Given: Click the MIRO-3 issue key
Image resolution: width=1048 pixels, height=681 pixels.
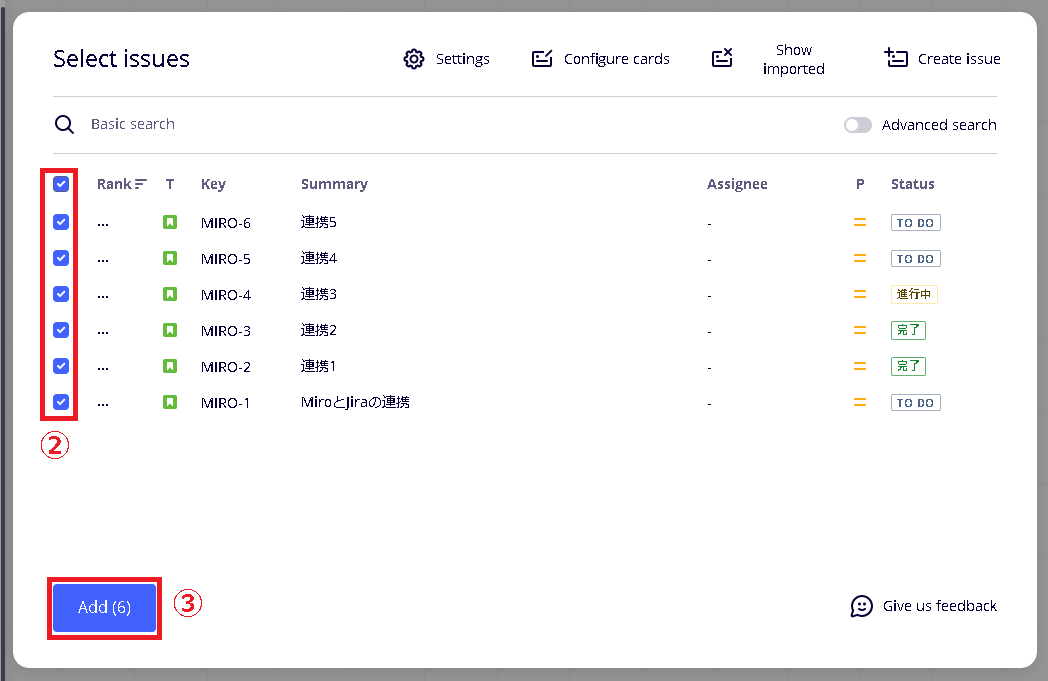Looking at the screenshot, I should [x=226, y=331].
